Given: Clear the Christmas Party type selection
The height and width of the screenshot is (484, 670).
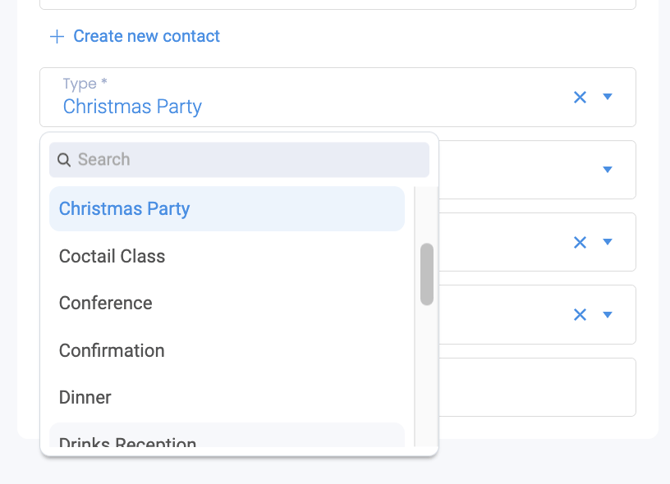Looking at the screenshot, I should click(580, 97).
